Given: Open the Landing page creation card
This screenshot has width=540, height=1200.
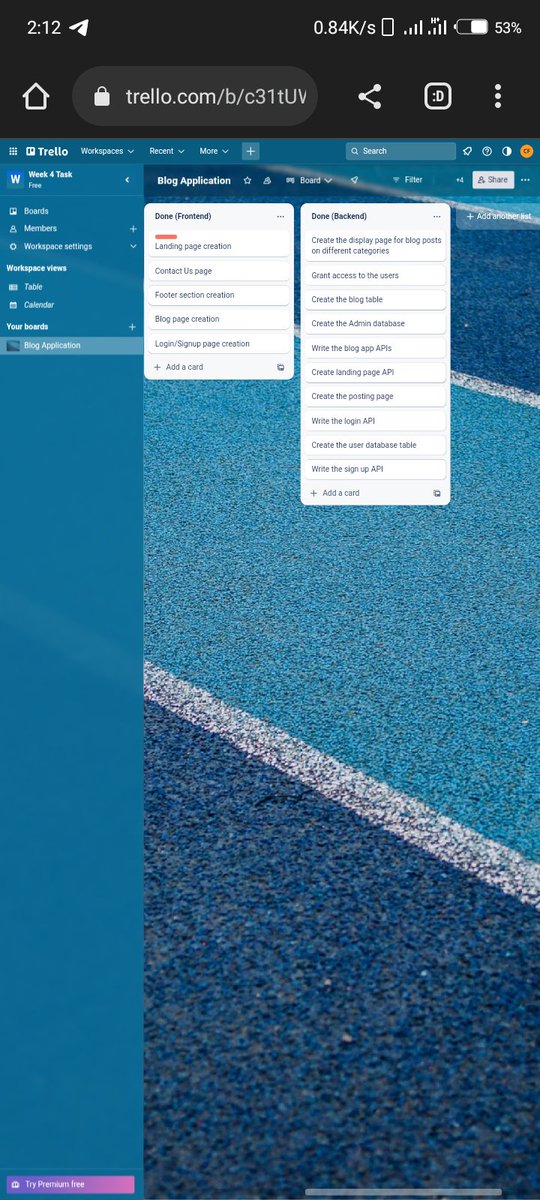Looking at the screenshot, I should point(219,243).
